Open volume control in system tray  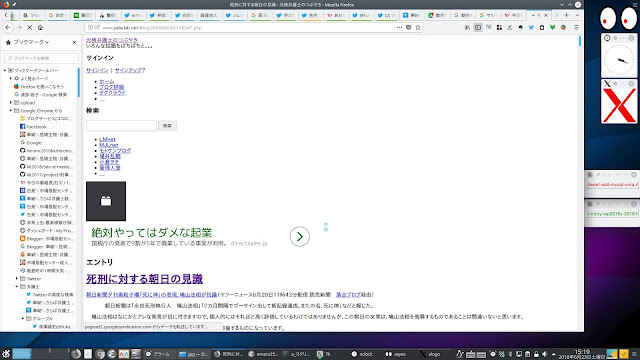coord(544,354)
